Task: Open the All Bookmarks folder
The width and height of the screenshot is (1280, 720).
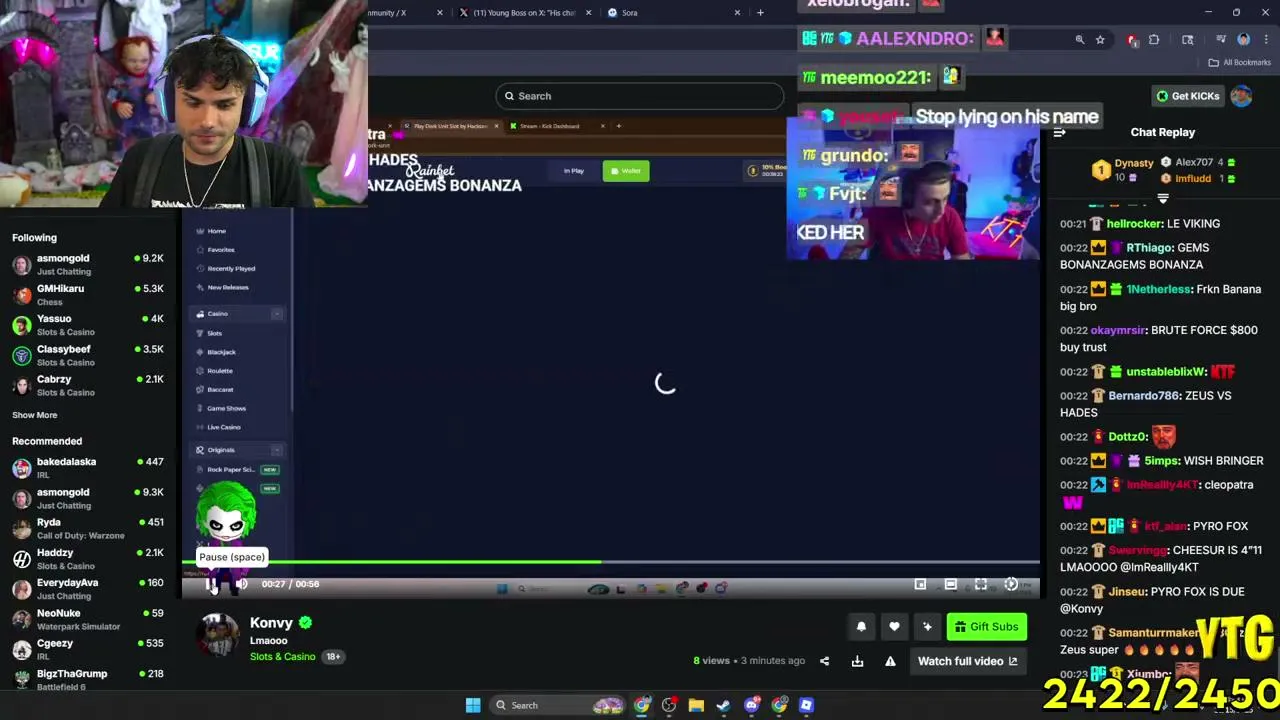Action: (1239, 63)
